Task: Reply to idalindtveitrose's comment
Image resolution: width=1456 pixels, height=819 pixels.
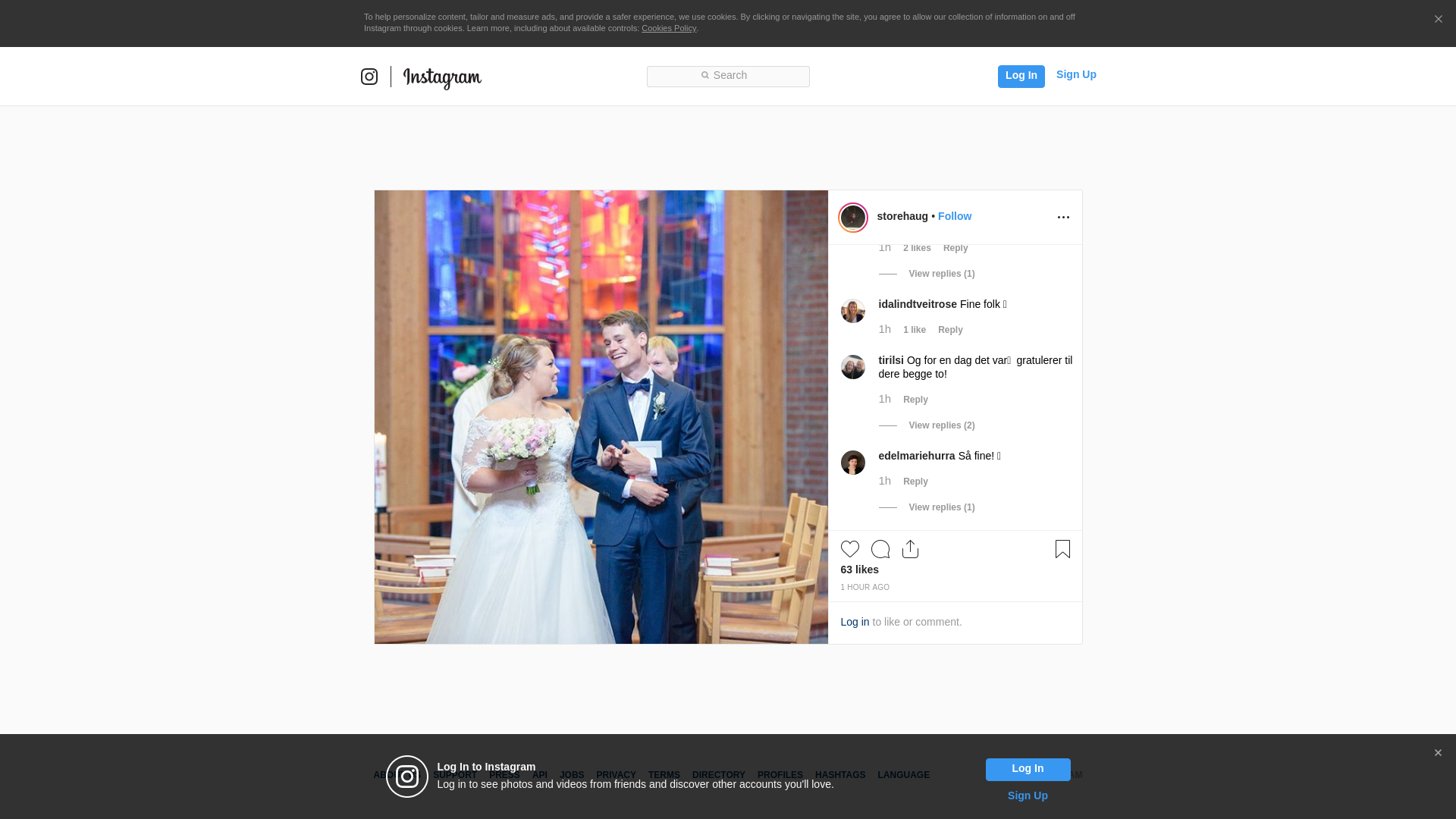Action: [950, 330]
